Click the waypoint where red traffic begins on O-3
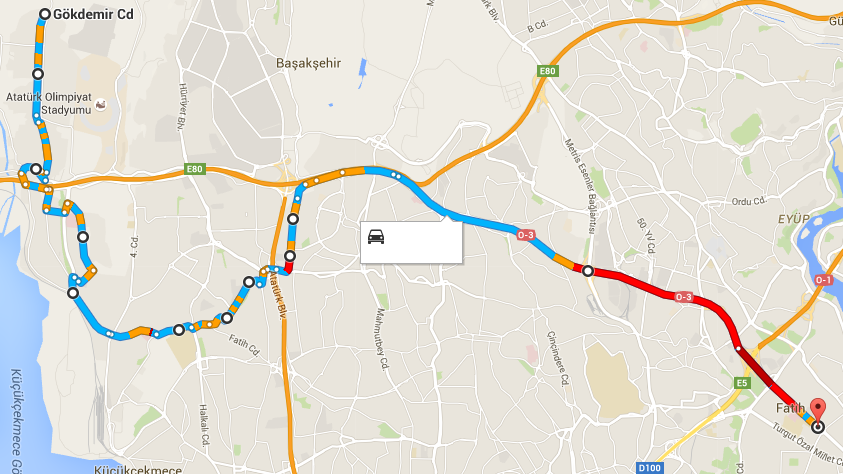 coord(588,271)
